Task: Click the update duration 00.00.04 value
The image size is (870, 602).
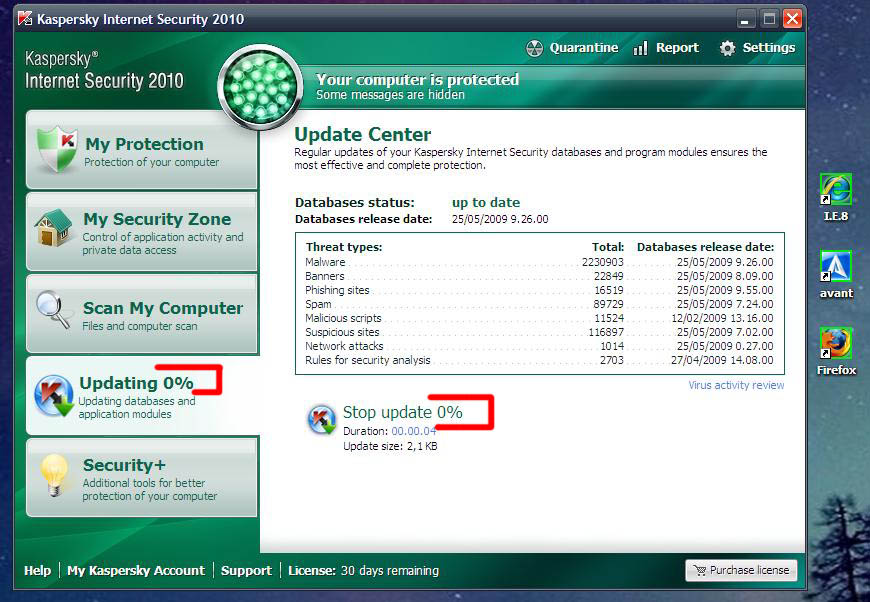Action: pos(414,431)
